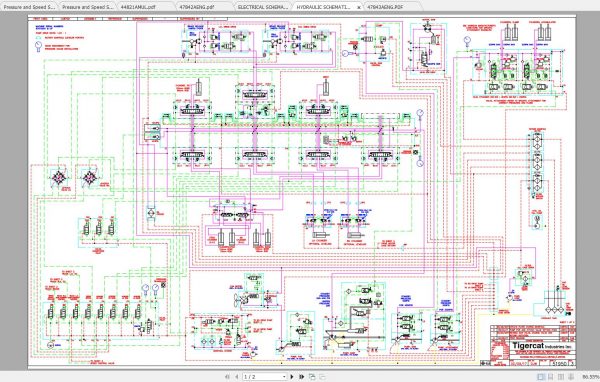Jump to the last page
Image resolution: width=600 pixels, height=382 pixels.
302,377
